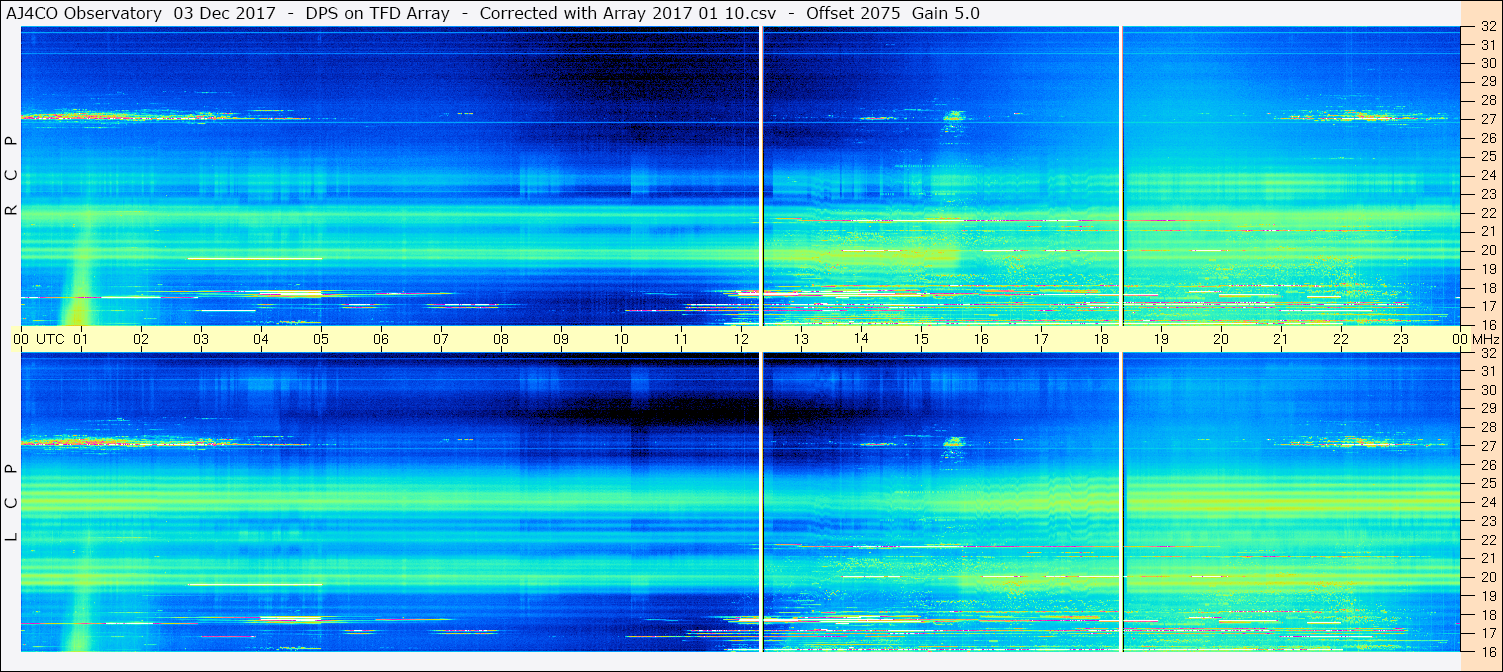Click the 20 MHz tick label of RCP panel
Screen dimensions: 1503x672
(x=1487, y=250)
